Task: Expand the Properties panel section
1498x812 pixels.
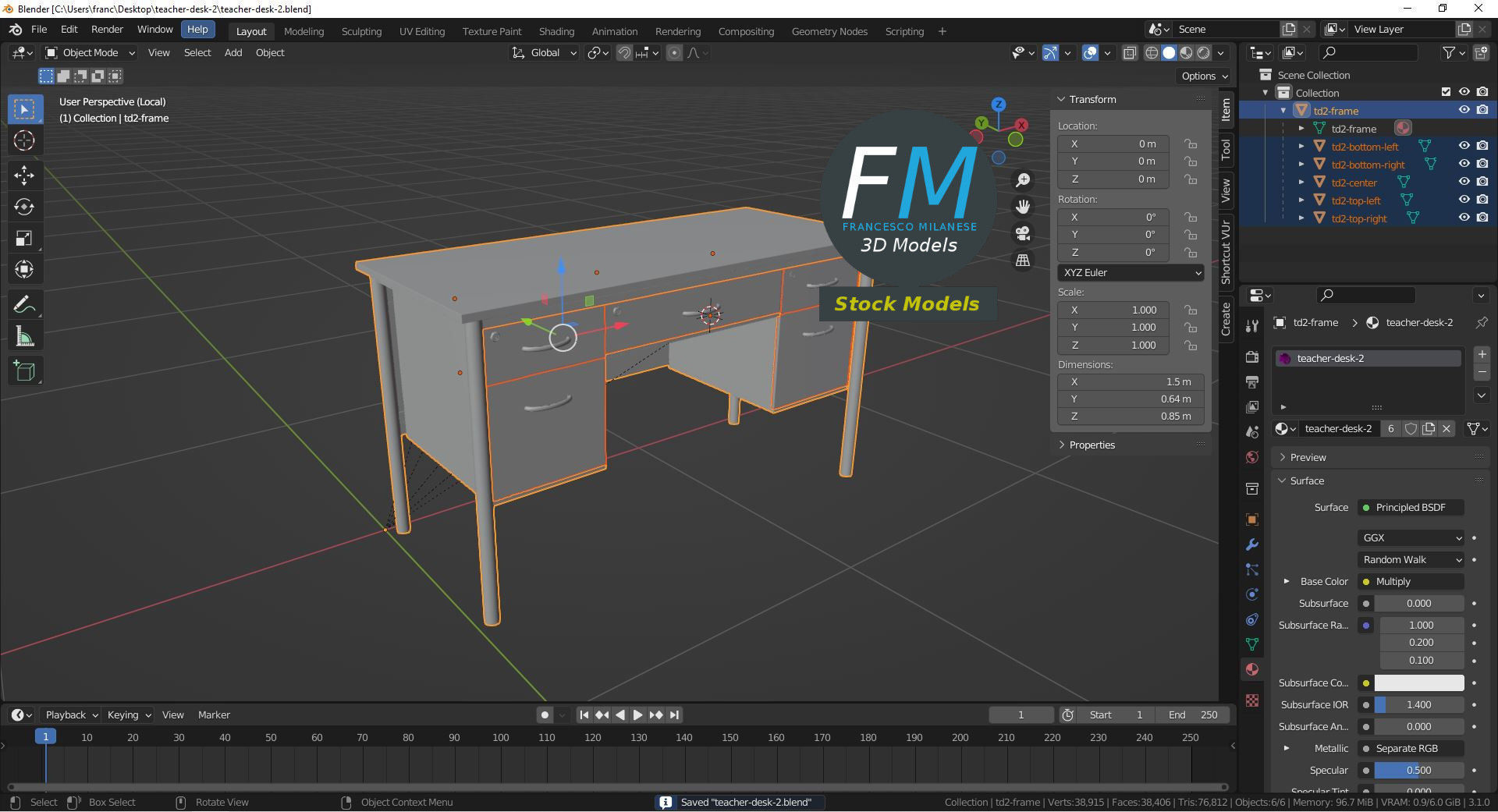Action: coord(1092,445)
